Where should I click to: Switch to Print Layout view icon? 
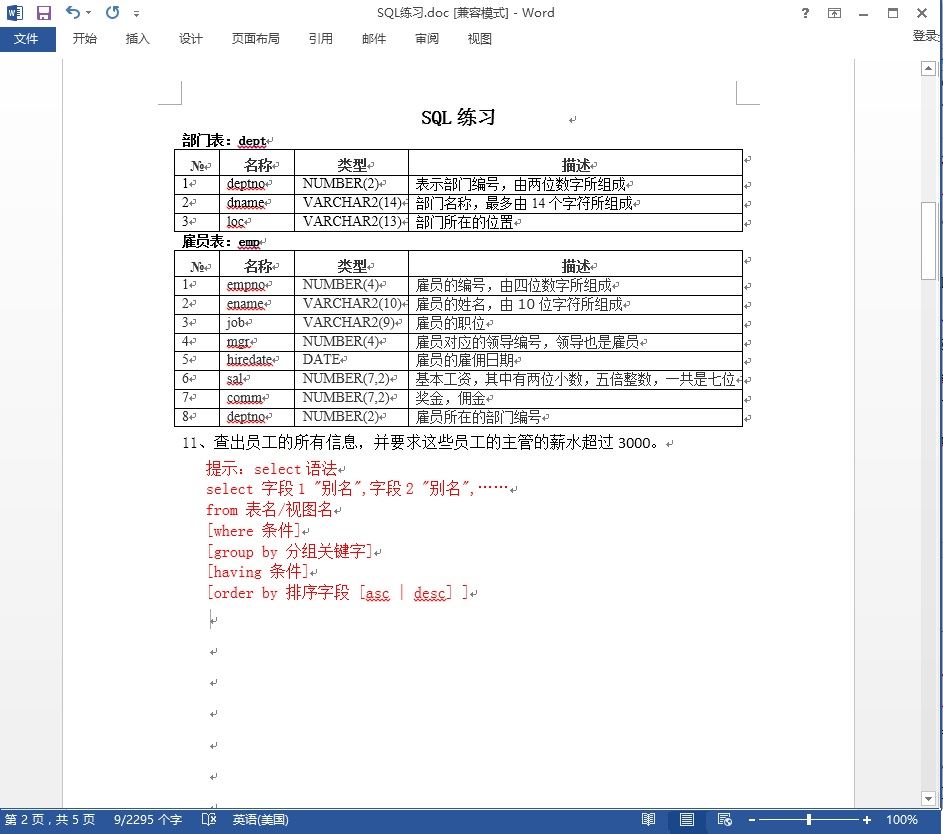tap(687, 820)
